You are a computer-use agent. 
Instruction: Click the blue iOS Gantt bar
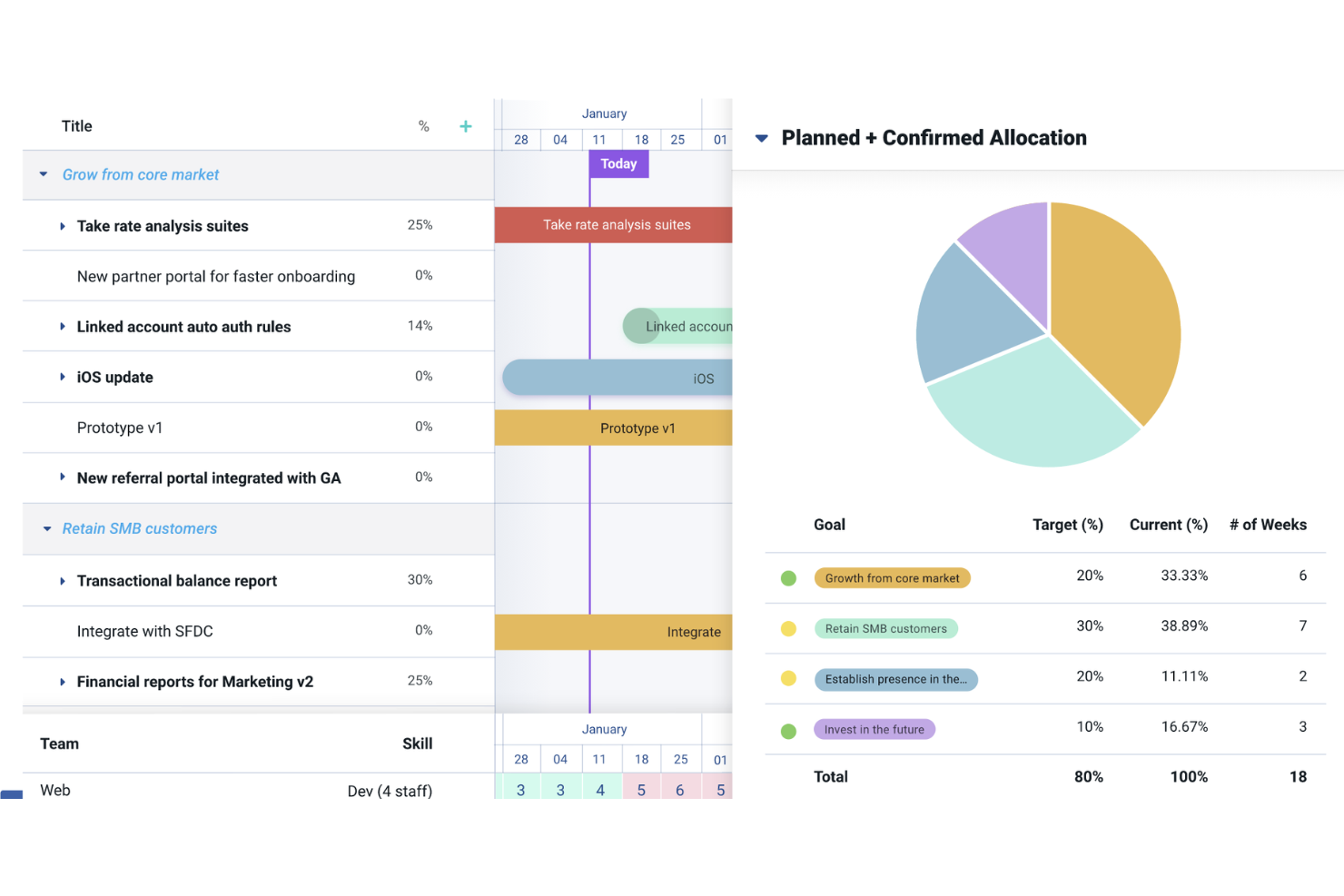[618, 378]
